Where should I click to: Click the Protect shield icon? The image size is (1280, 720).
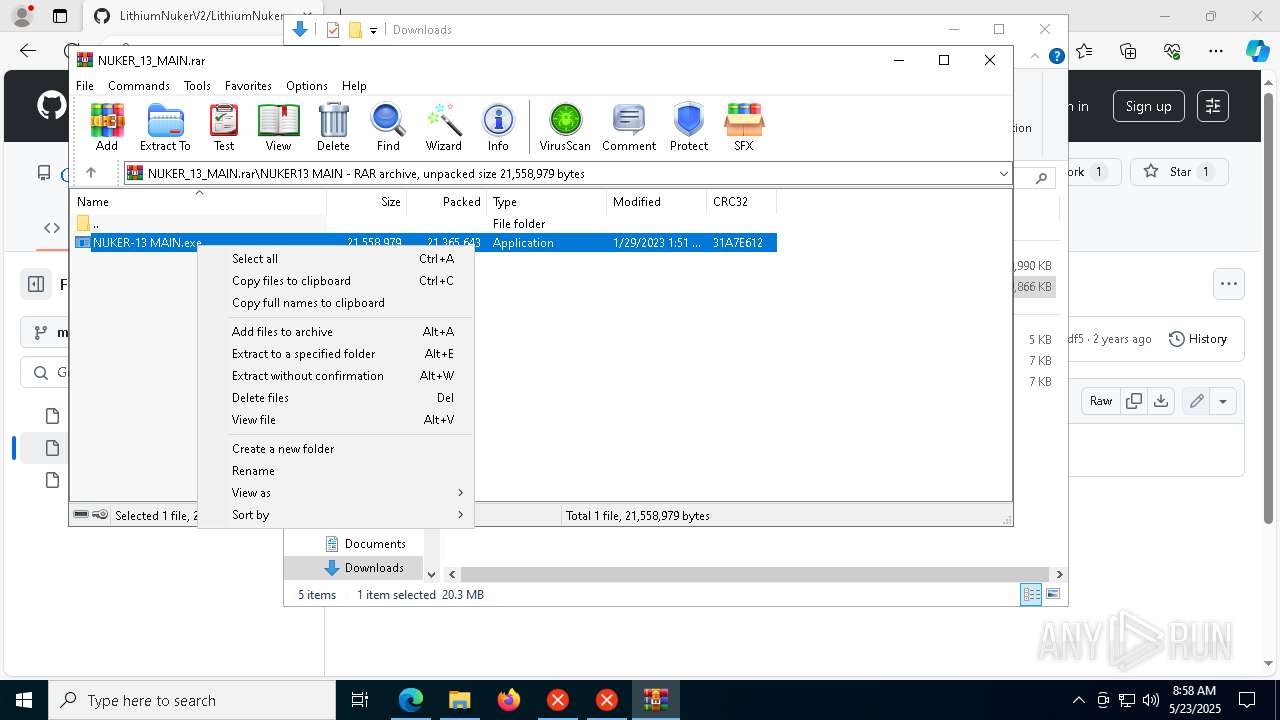click(689, 127)
